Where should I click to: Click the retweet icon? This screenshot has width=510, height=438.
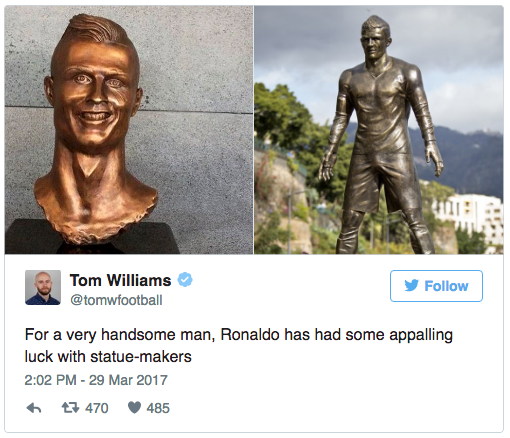[x=70, y=408]
